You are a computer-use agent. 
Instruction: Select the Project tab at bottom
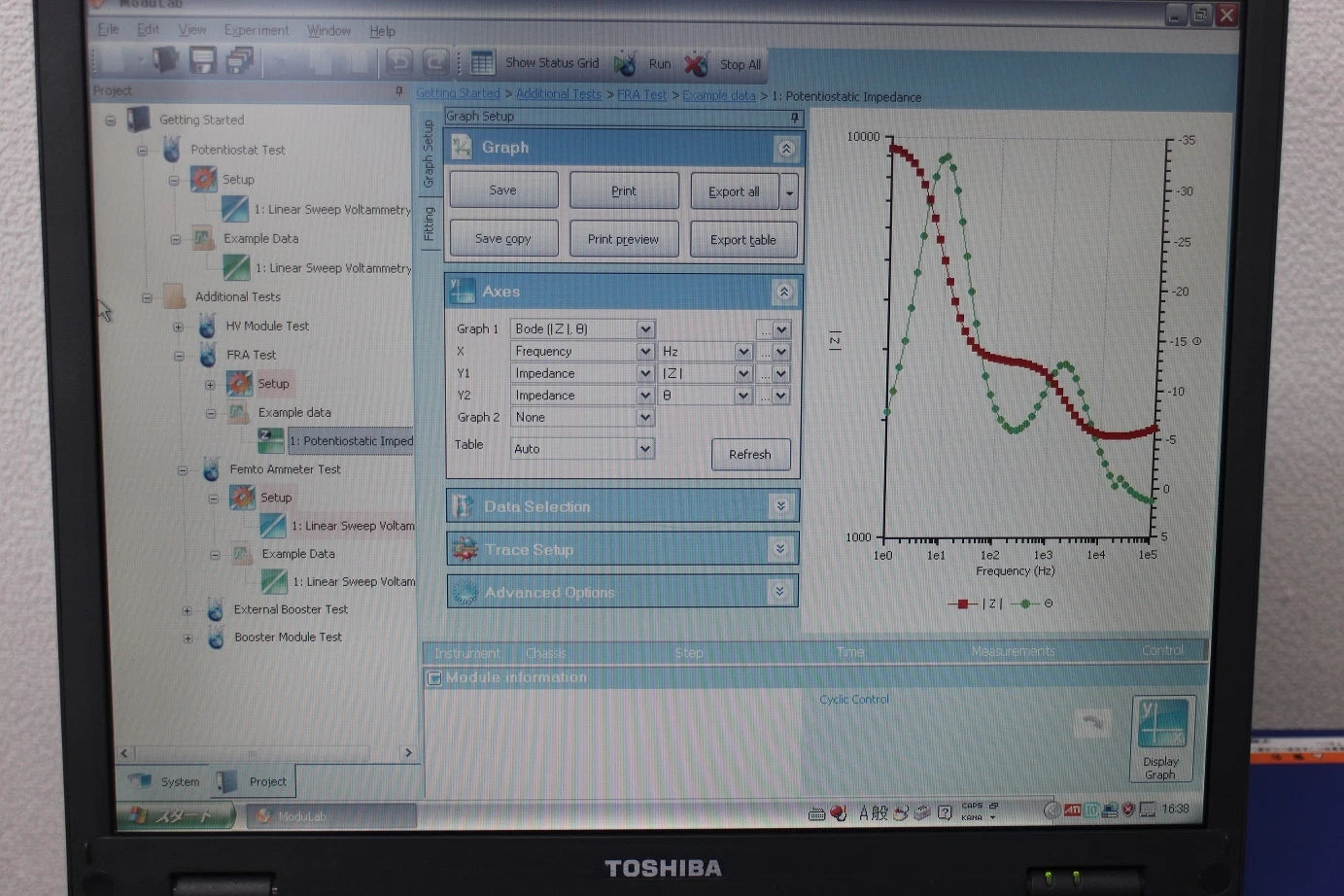click(254, 781)
